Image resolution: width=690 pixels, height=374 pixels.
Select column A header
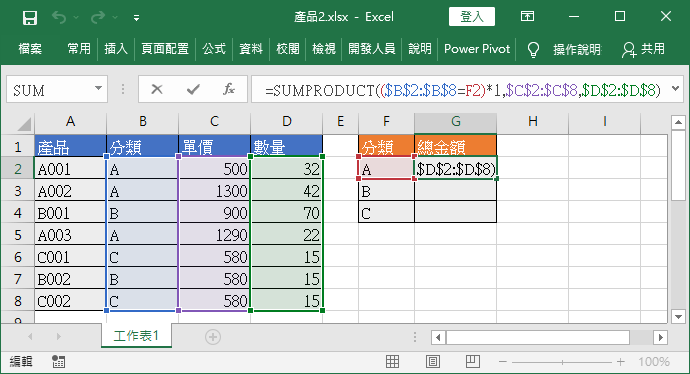(x=70, y=121)
